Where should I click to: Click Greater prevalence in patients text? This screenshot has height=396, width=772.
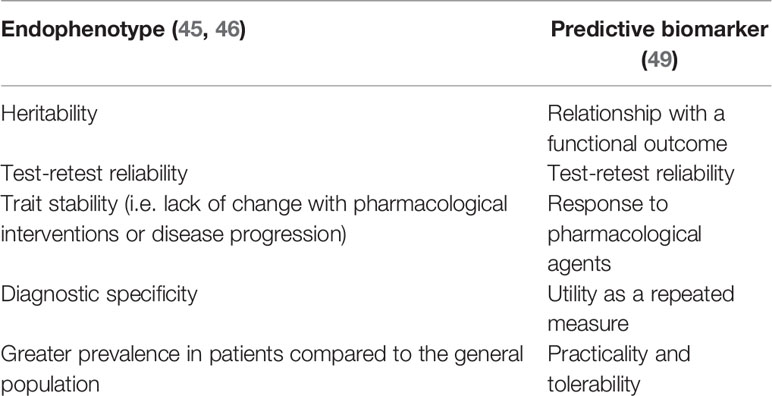261,369
